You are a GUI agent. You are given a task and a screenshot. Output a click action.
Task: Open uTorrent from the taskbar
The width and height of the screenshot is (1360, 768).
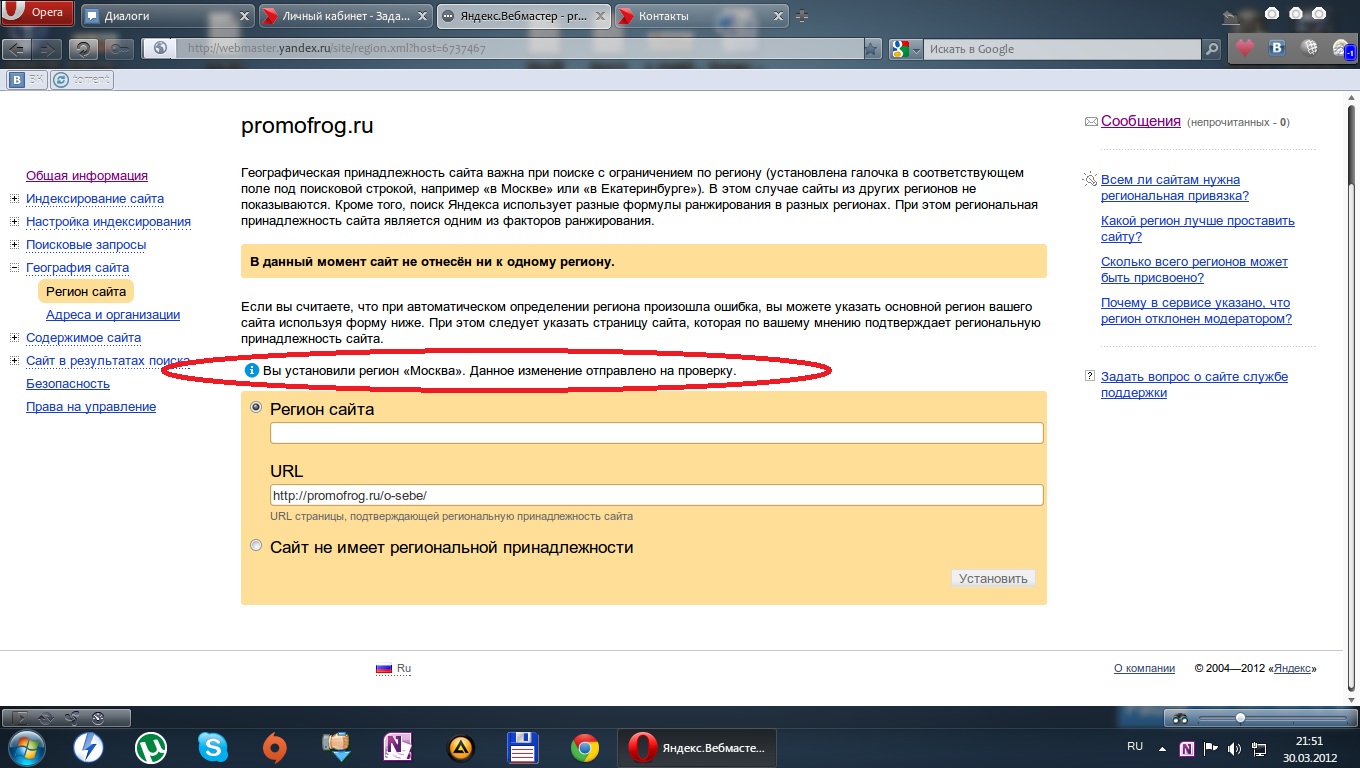click(x=151, y=747)
